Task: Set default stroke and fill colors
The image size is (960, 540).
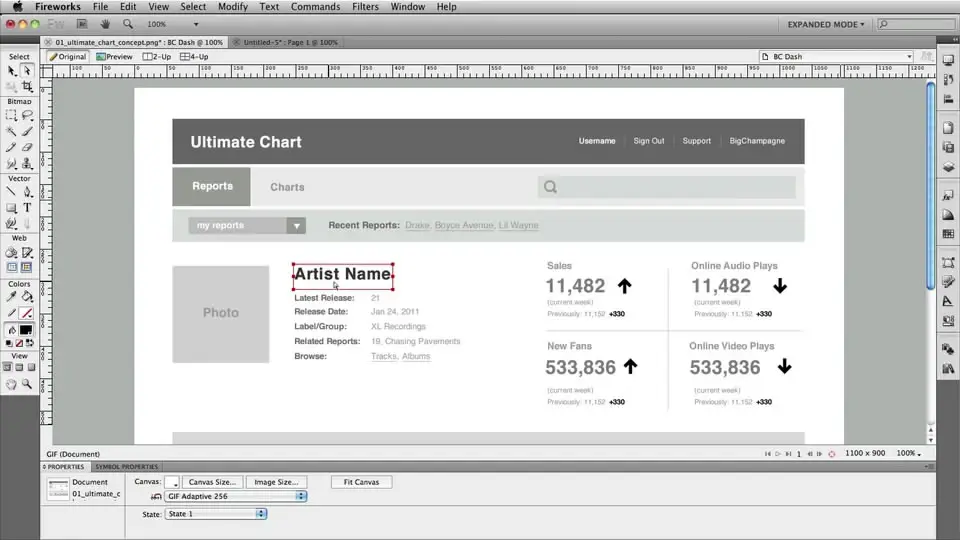Action: [9, 343]
